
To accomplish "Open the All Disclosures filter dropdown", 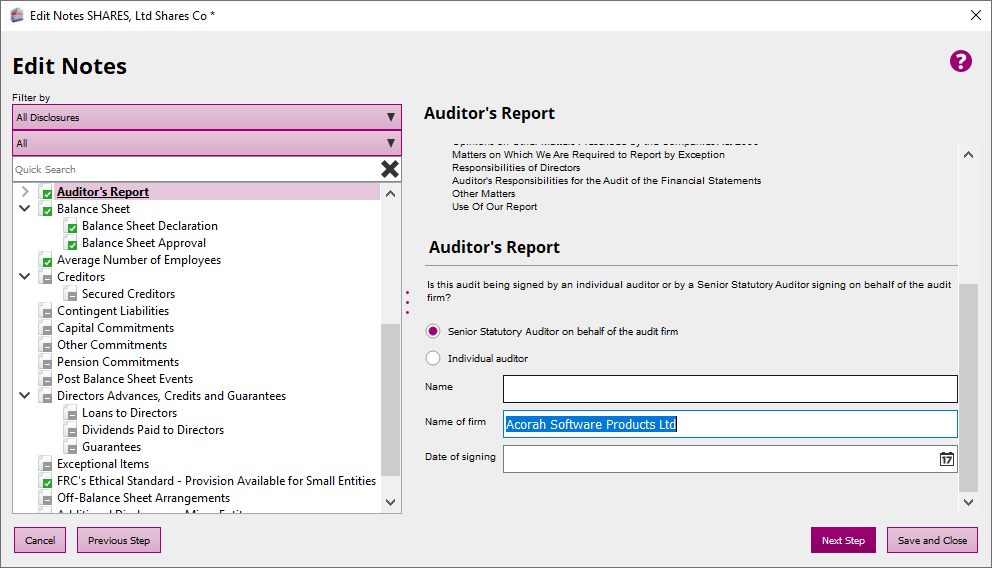I will click(x=207, y=117).
